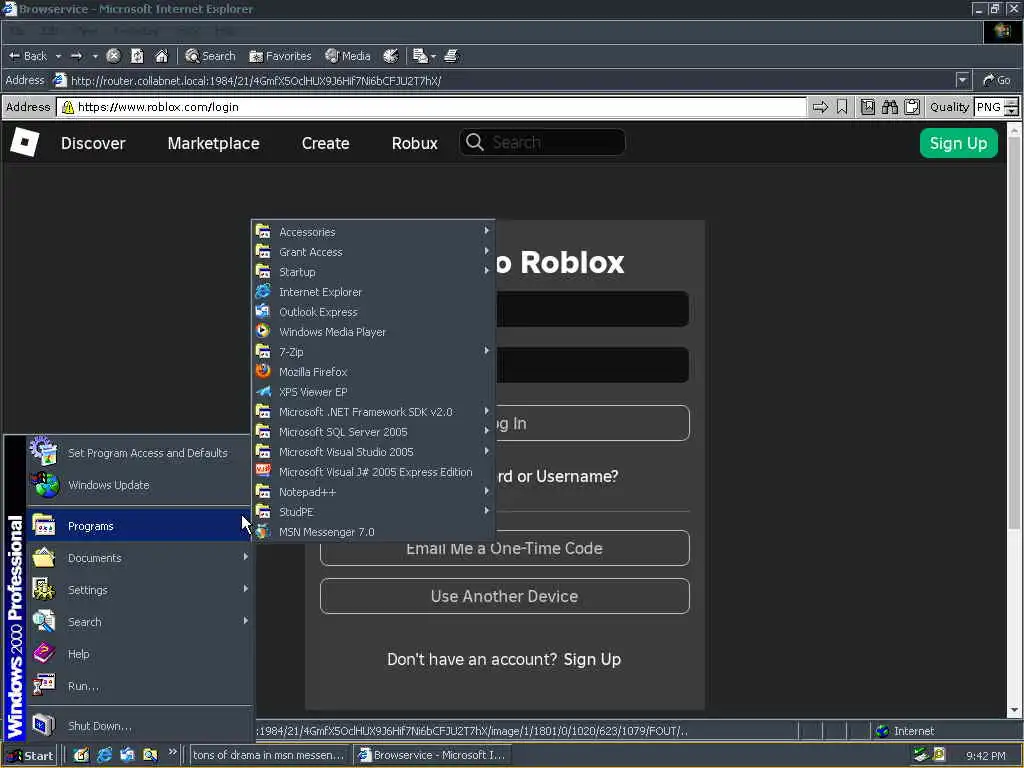Click Email Me a One-Time Code

504,548
